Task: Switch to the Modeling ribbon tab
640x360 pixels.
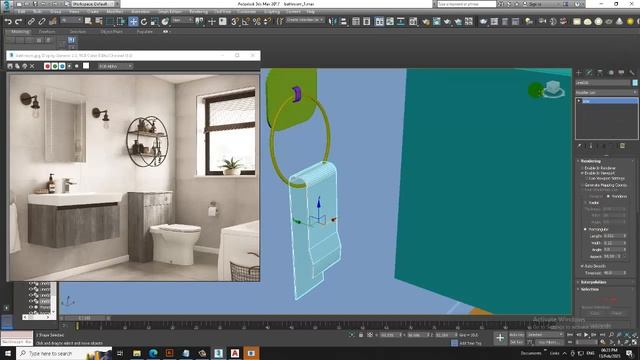Action: (x=20, y=31)
